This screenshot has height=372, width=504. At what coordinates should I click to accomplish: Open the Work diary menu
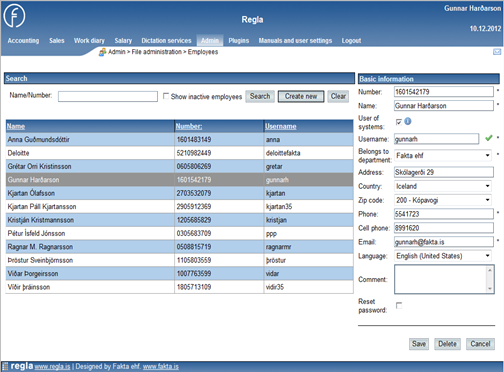[89, 41]
